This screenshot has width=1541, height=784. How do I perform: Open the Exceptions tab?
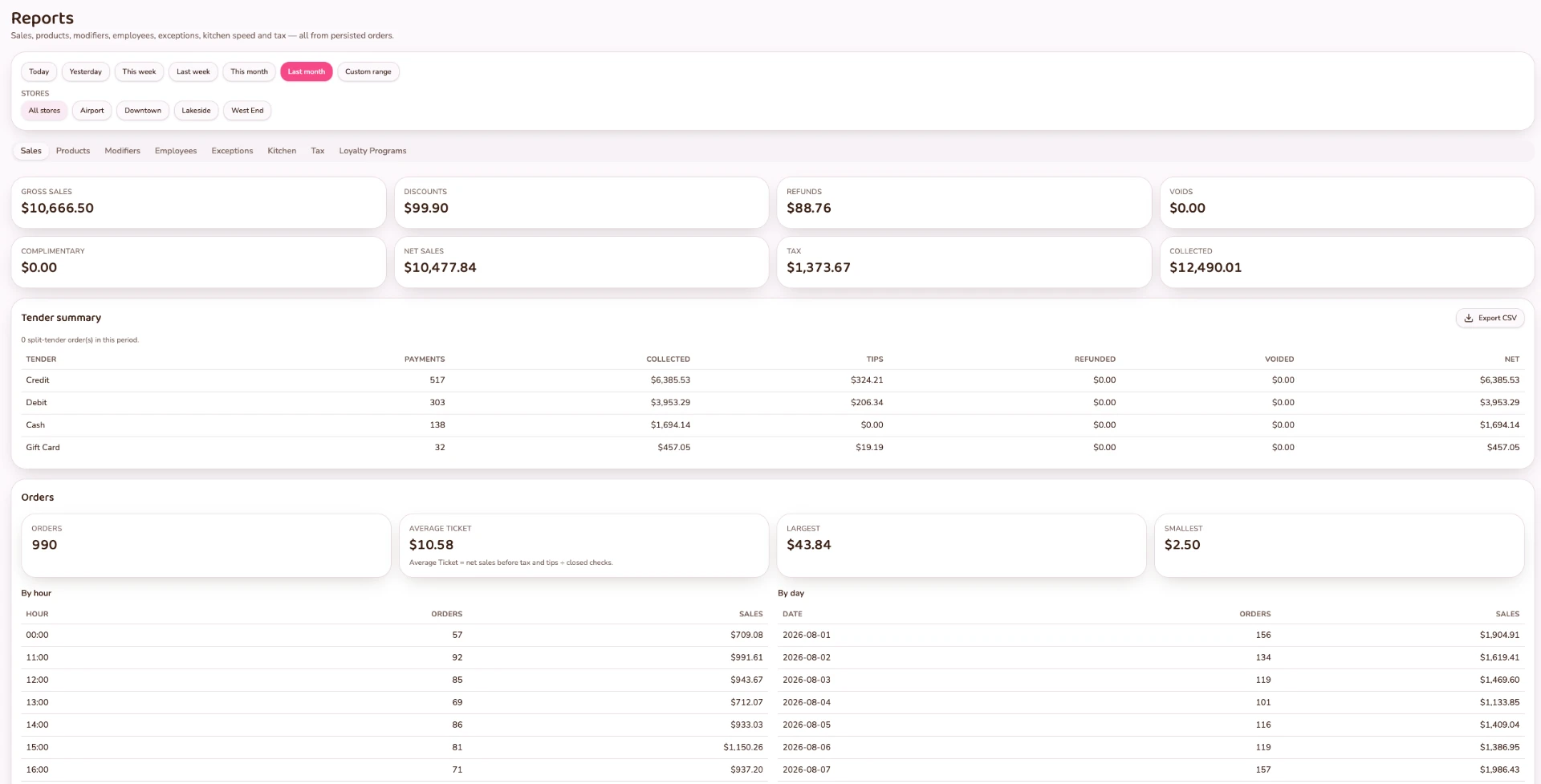click(232, 151)
